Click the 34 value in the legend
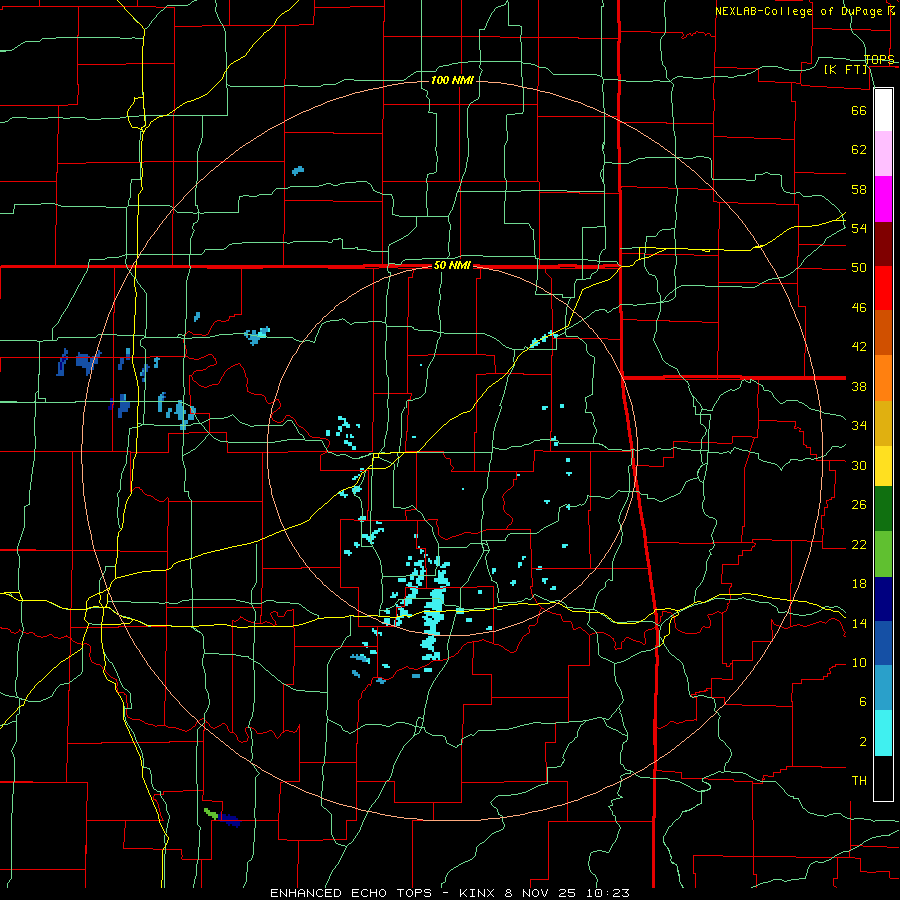 (859, 426)
